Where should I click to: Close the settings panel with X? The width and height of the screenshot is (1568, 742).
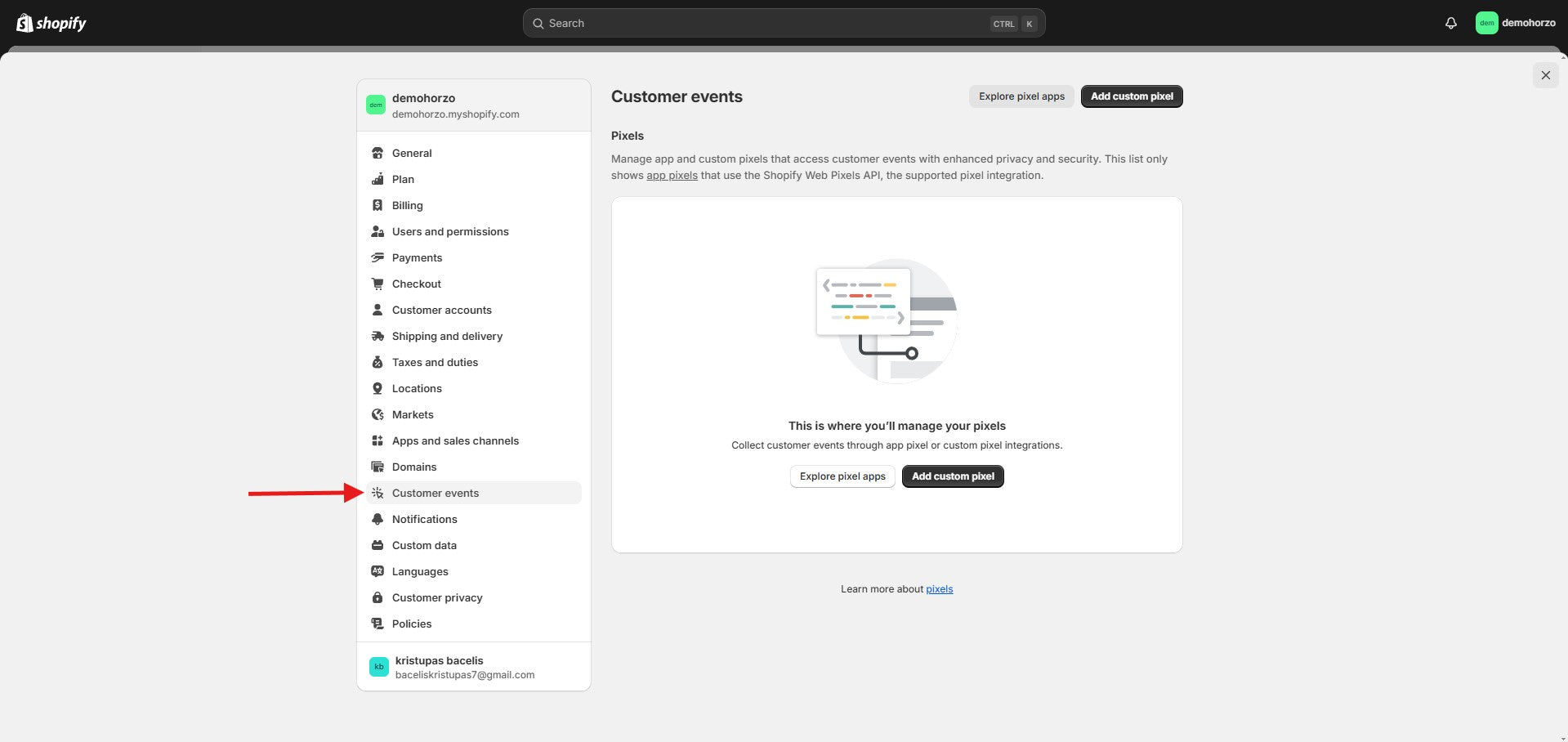tap(1545, 75)
